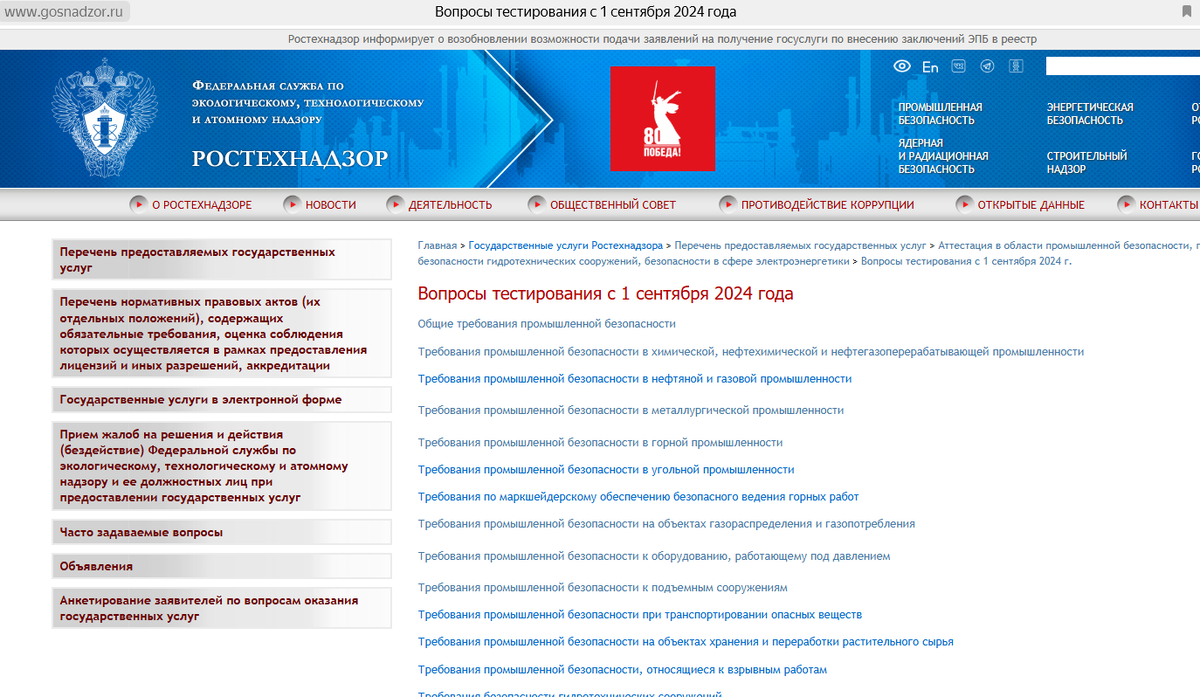
Task: Open the подъемным сооружениям requirements link
Action: 603,588
